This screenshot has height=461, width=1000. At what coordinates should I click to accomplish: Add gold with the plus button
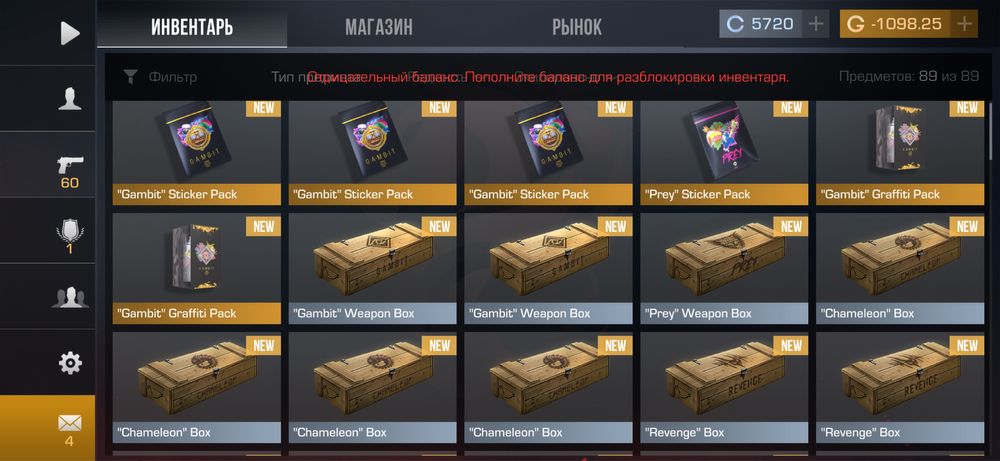(x=964, y=24)
